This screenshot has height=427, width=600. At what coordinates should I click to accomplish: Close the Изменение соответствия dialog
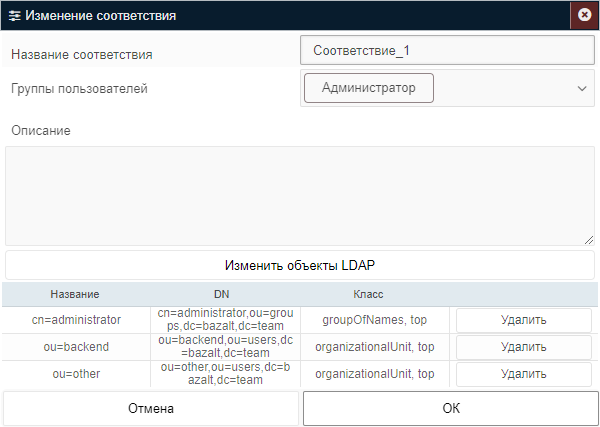584,15
